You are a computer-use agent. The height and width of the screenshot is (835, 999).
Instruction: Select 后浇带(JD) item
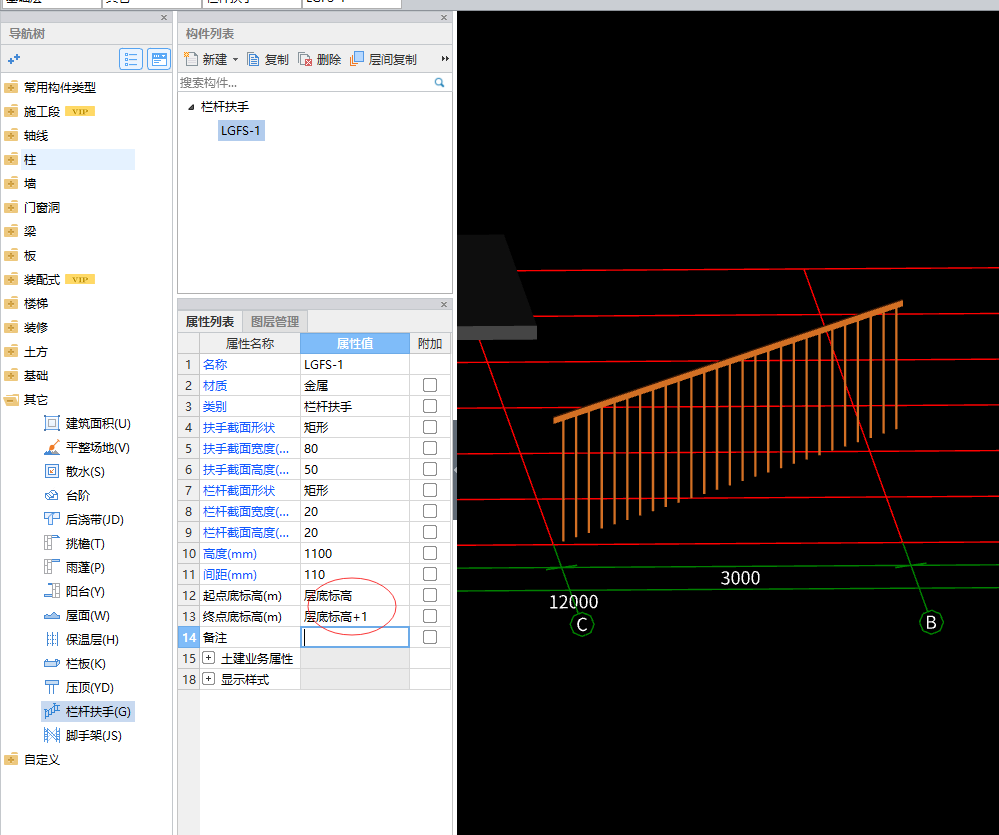[x=83, y=520]
